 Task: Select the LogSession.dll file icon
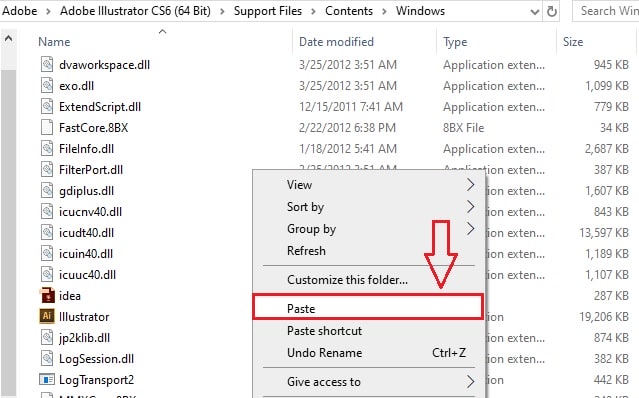pyautogui.click(x=47, y=358)
